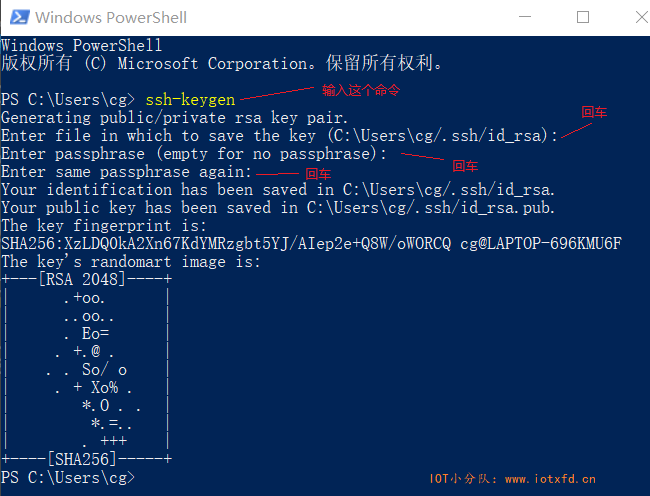Click the [SHA256] randomart footer

(87, 459)
